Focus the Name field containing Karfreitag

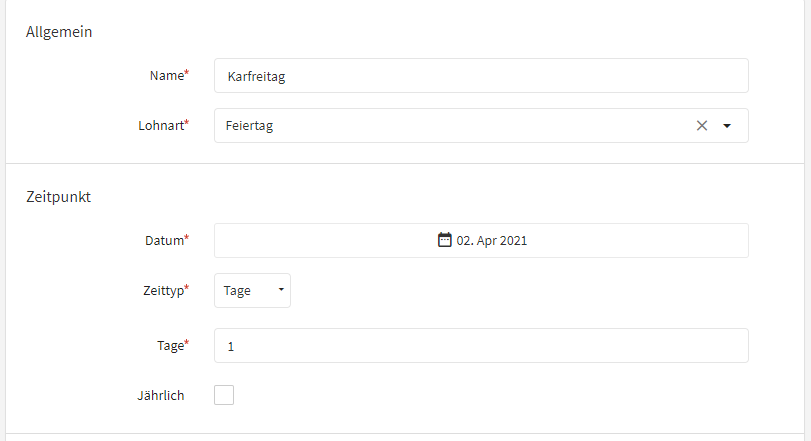click(481, 75)
